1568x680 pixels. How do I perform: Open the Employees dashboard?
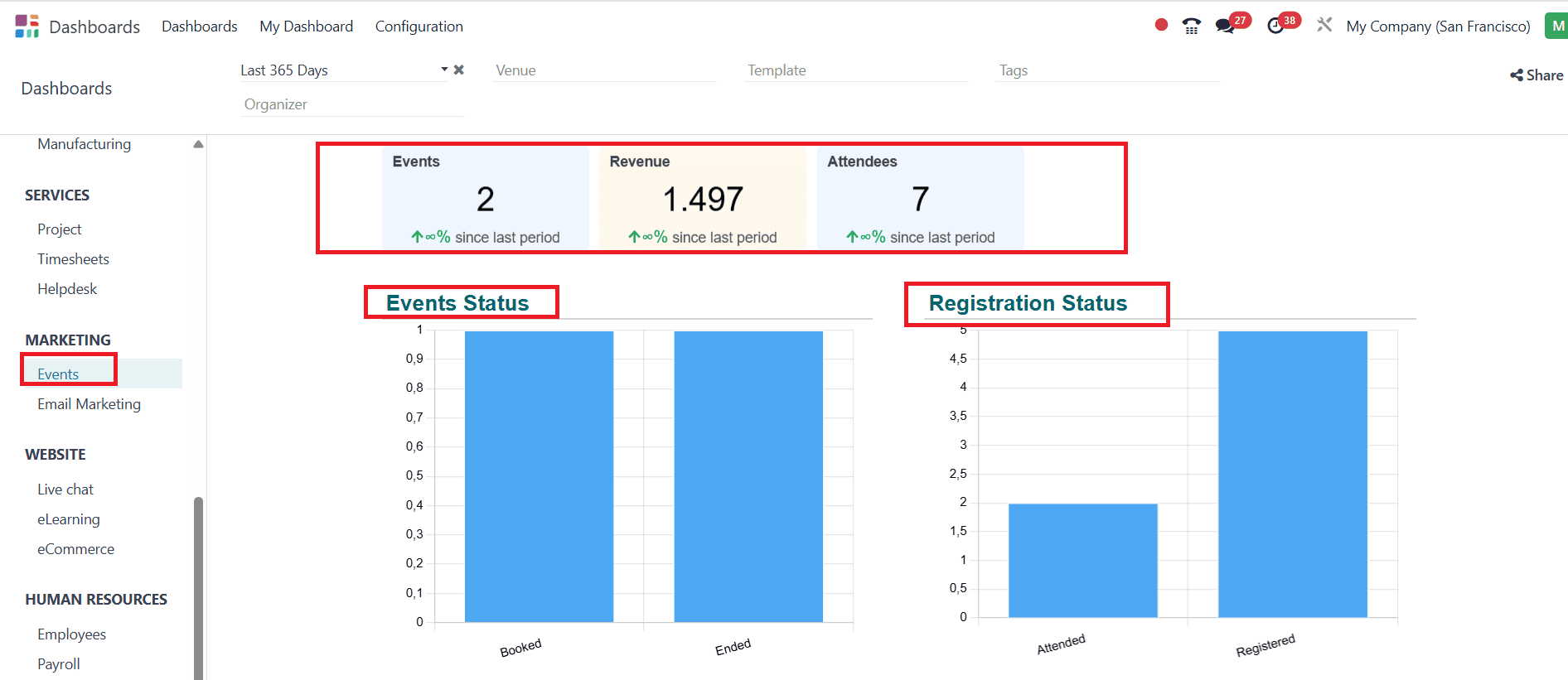coord(71,634)
